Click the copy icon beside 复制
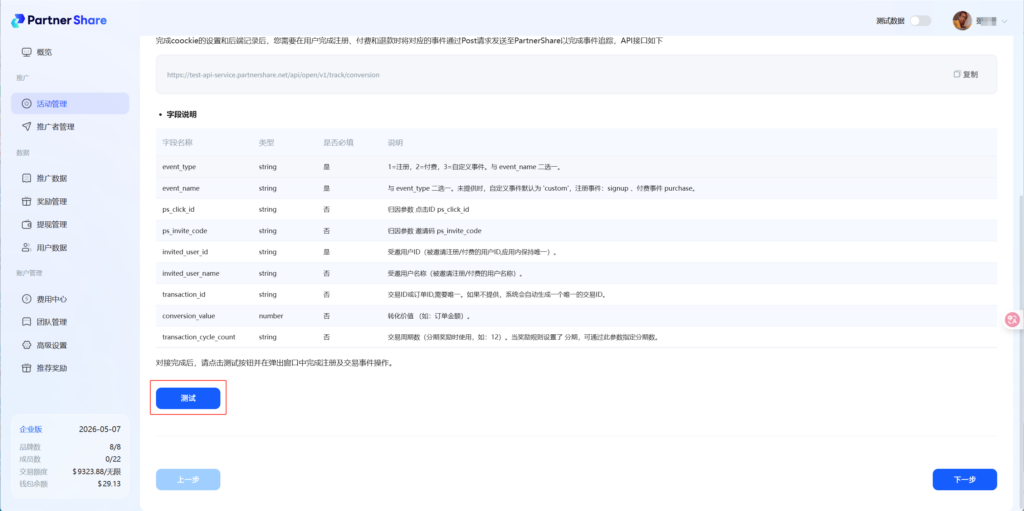 point(957,74)
